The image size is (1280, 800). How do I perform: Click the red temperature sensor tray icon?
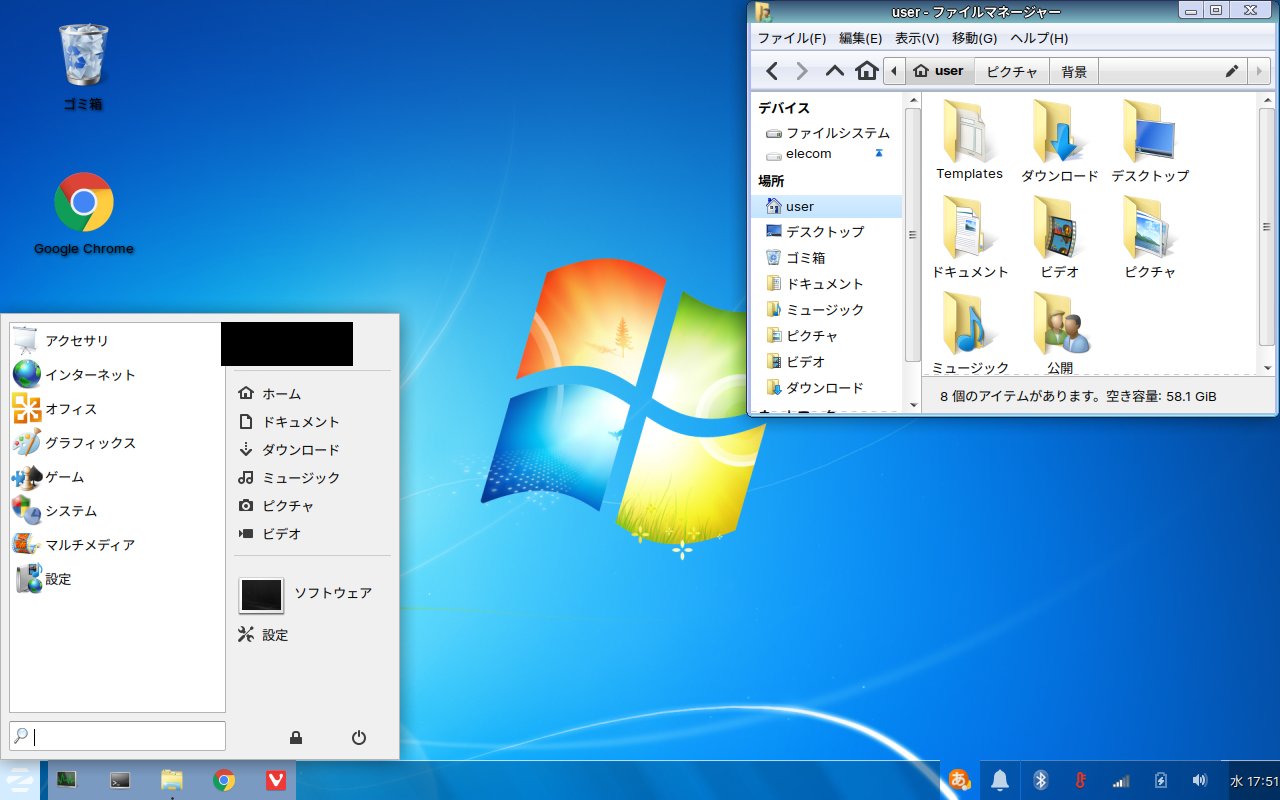point(1080,780)
